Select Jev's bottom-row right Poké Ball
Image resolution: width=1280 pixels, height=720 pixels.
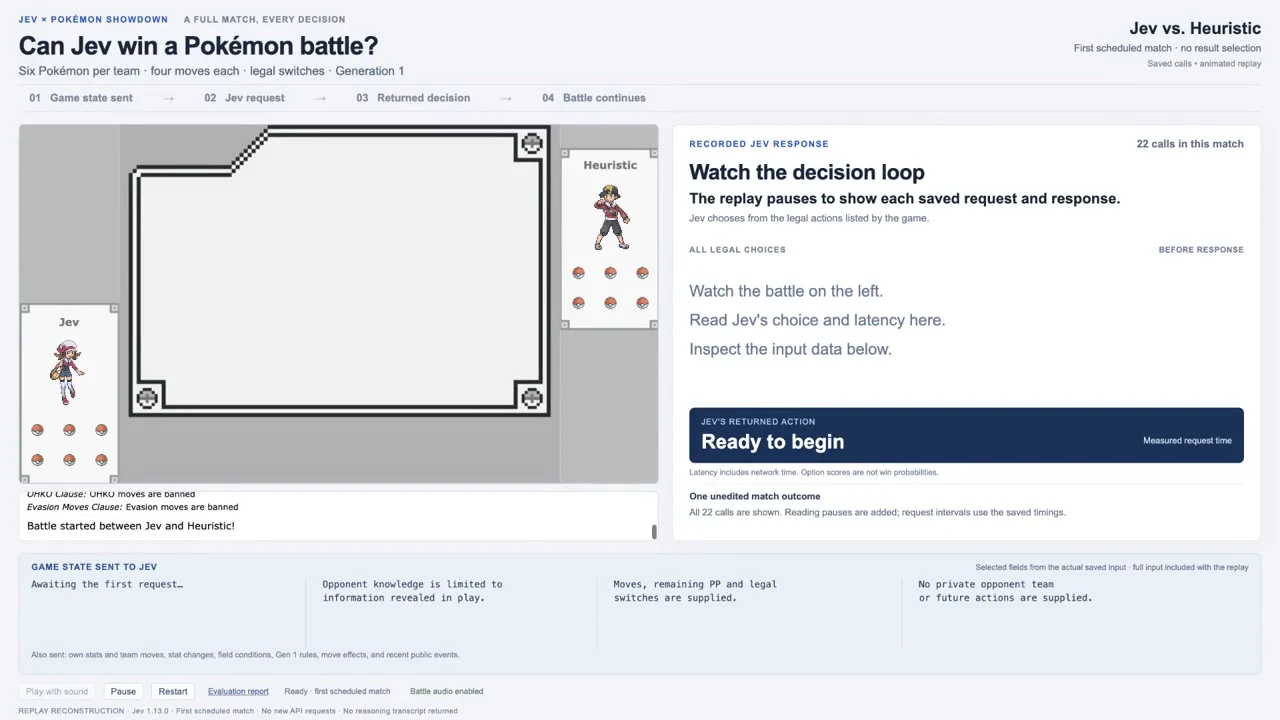tap(101, 460)
